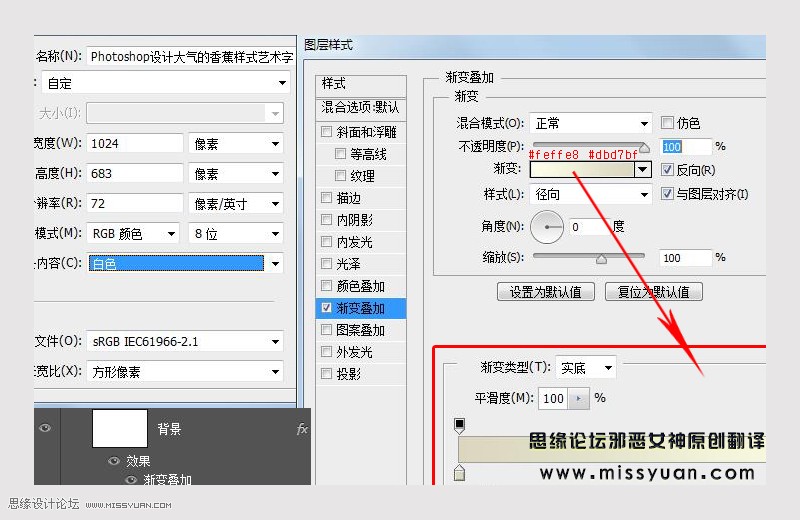Image resolution: width=800 pixels, height=520 pixels.
Task: Open the height unit 像素 dropdown
Action: click(x=236, y=174)
